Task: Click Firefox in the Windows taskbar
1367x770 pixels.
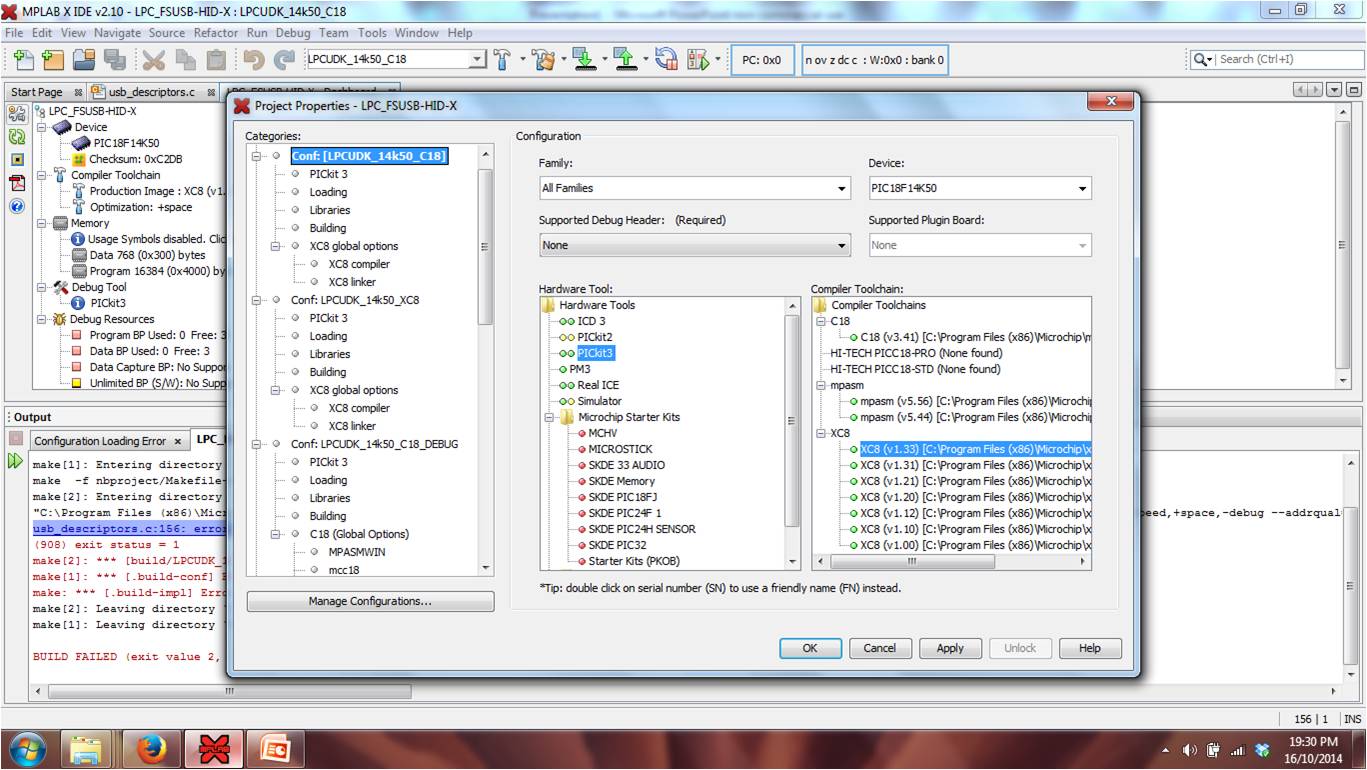Action: (152, 749)
